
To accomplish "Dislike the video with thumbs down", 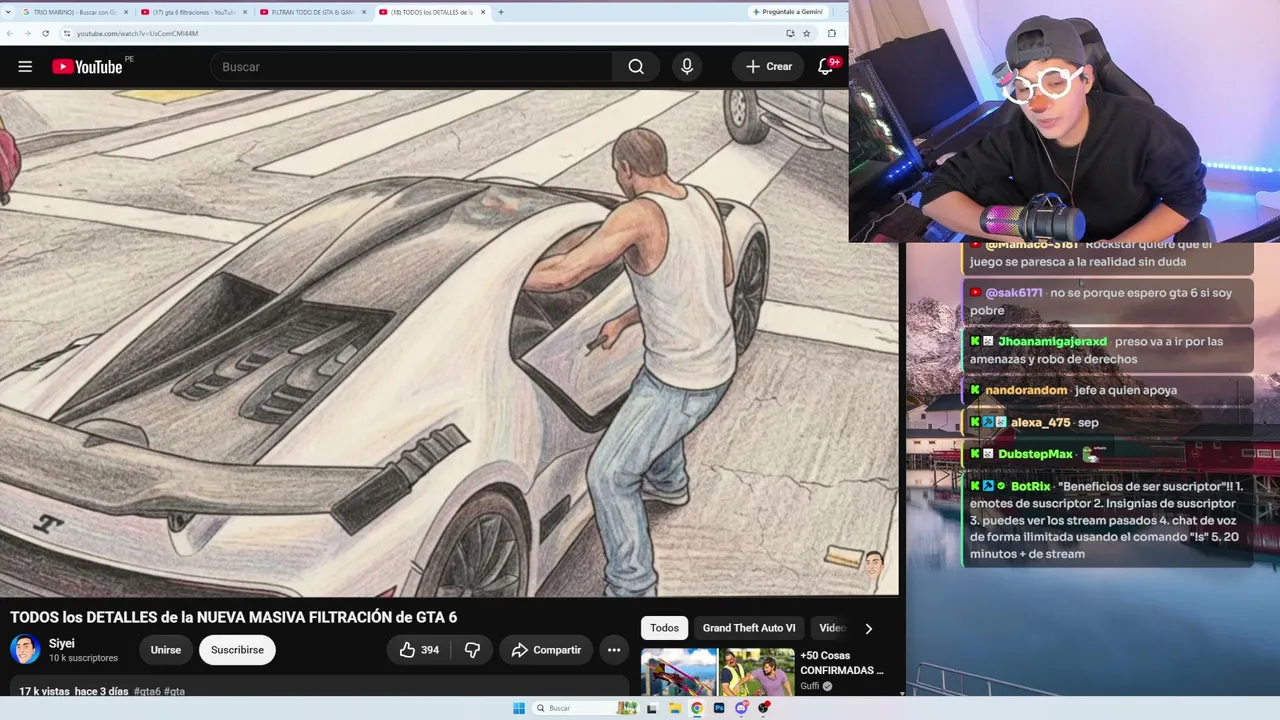I will 472,650.
